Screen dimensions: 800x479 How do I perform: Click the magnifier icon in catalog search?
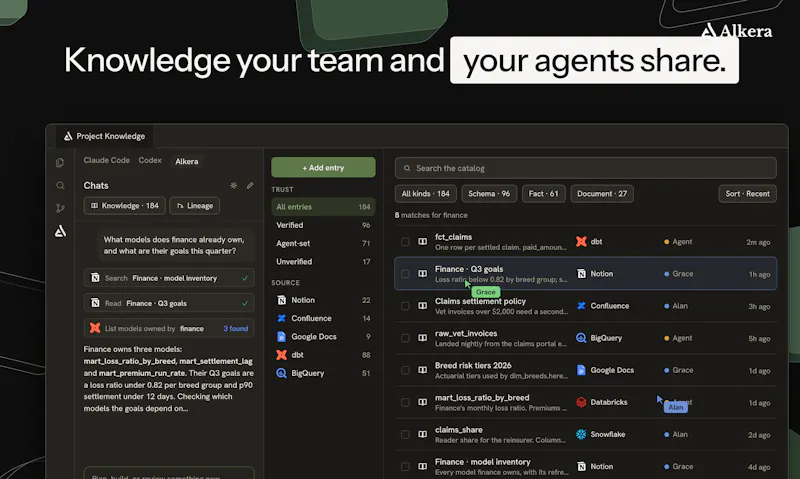tap(407, 168)
